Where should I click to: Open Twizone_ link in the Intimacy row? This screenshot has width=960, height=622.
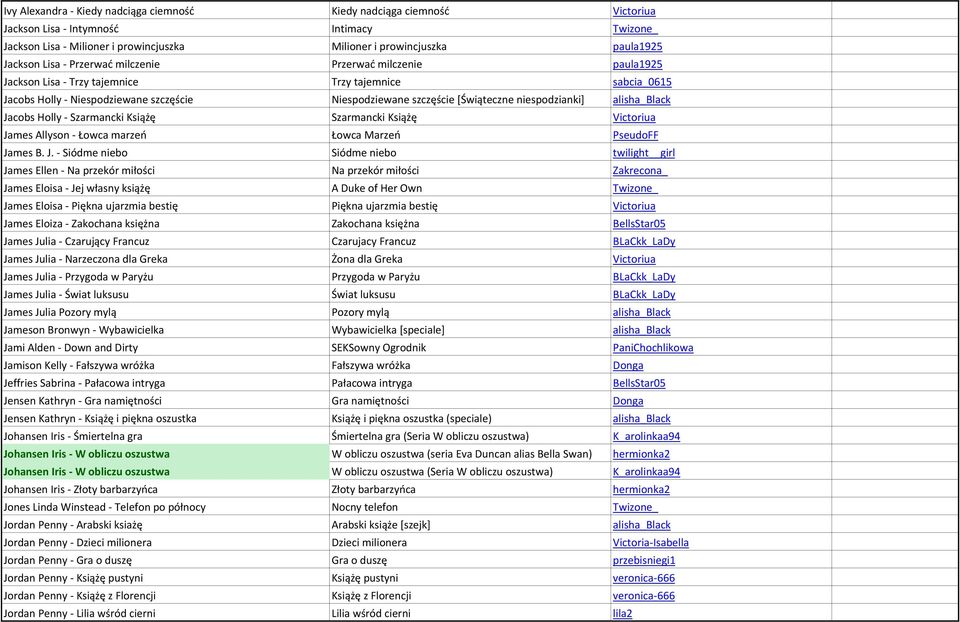(635, 29)
